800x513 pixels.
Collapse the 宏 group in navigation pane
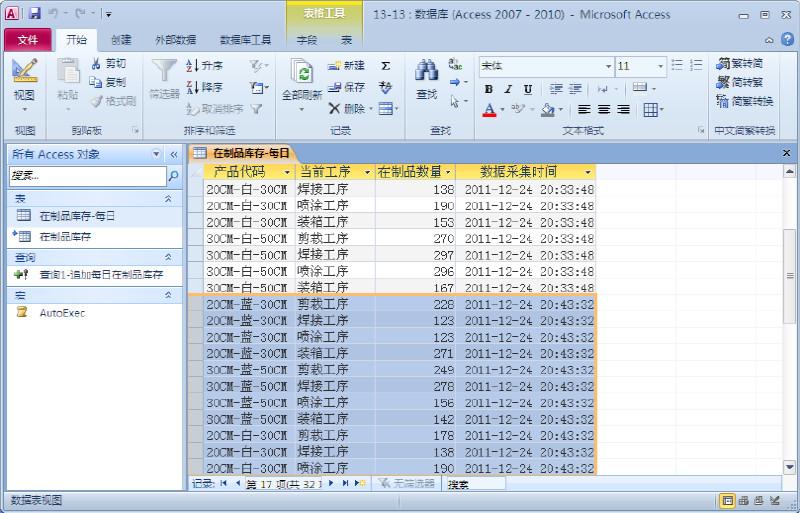[x=168, y=295]
